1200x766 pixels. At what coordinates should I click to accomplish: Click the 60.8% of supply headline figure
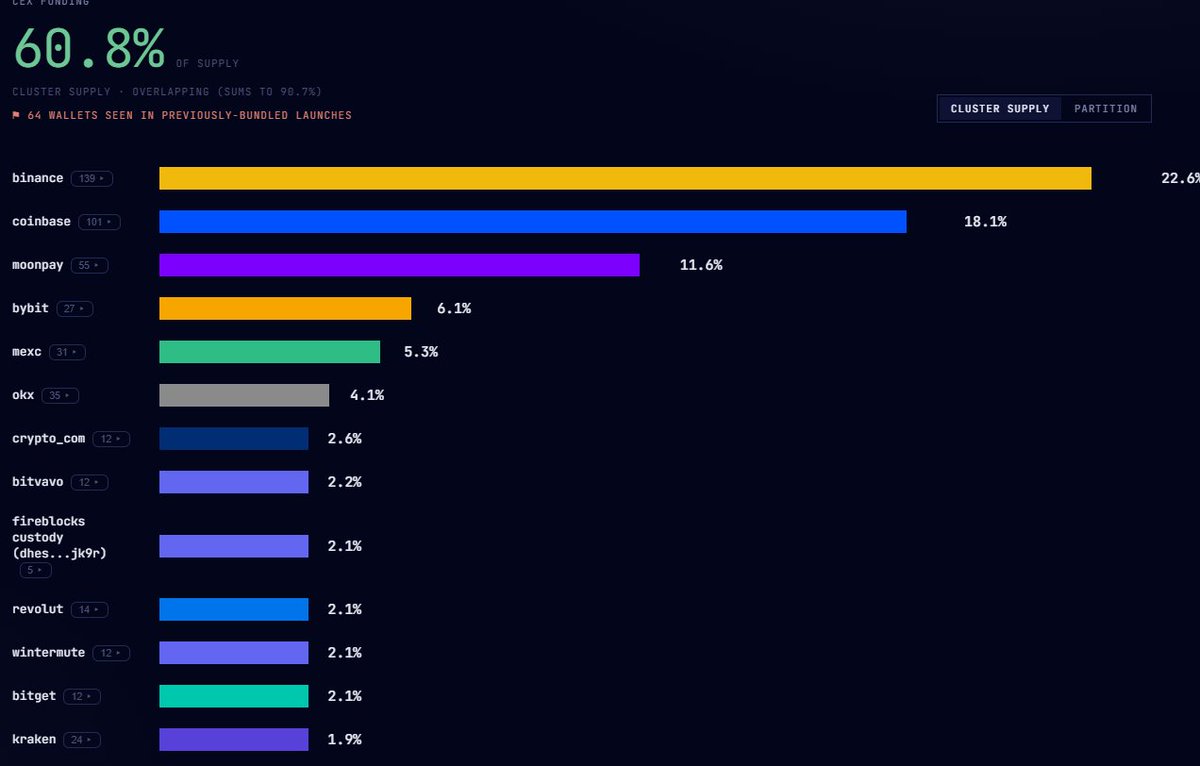(x=89, y=47)
